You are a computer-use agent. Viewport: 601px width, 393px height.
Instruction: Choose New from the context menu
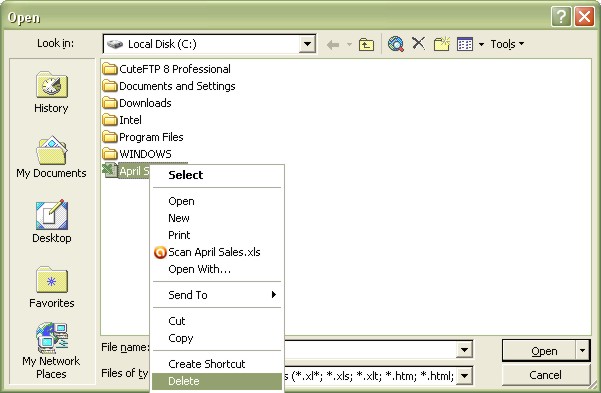pos(217,218)
